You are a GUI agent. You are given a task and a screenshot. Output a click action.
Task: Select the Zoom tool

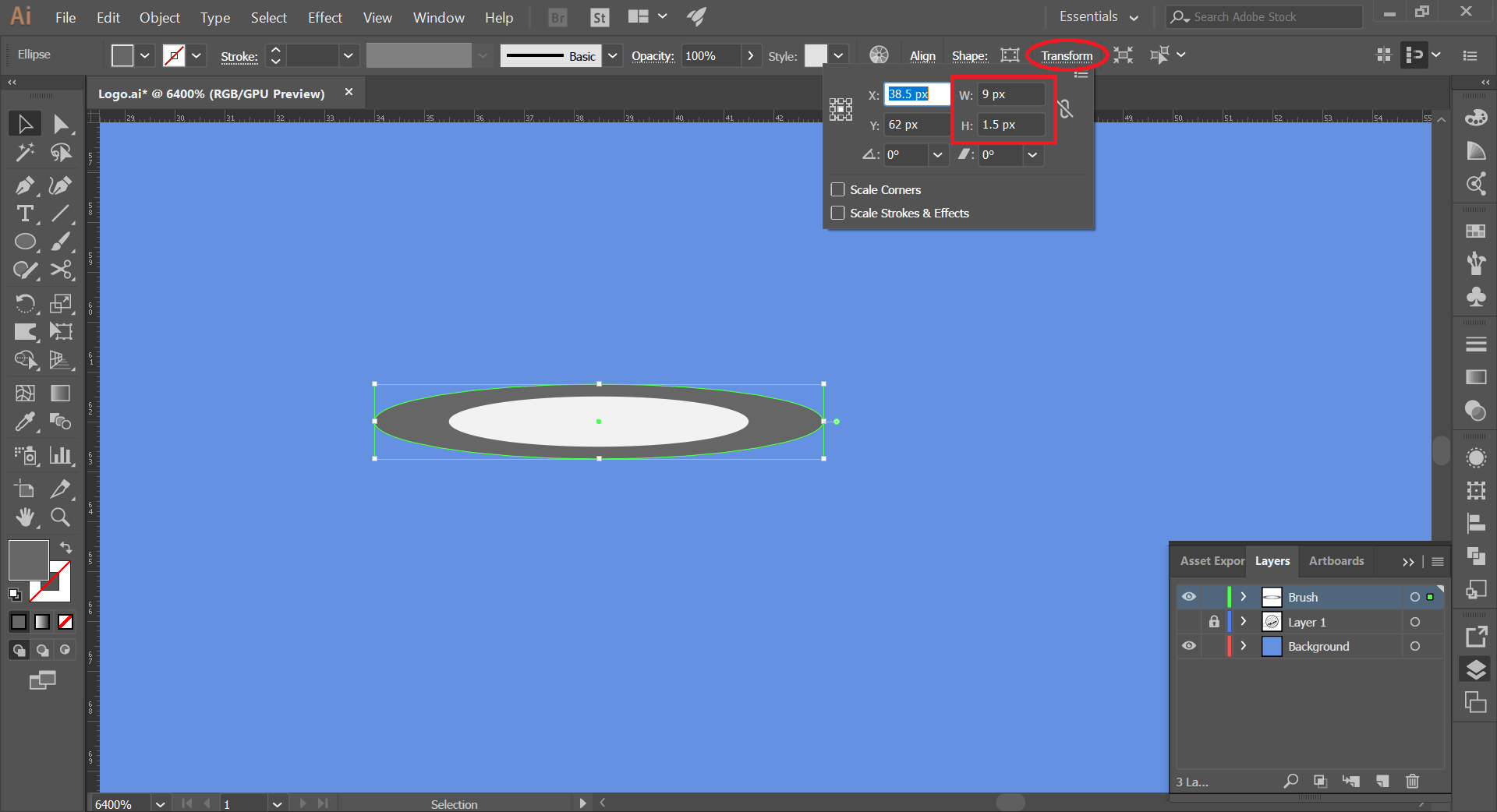[x=61, y=517]
